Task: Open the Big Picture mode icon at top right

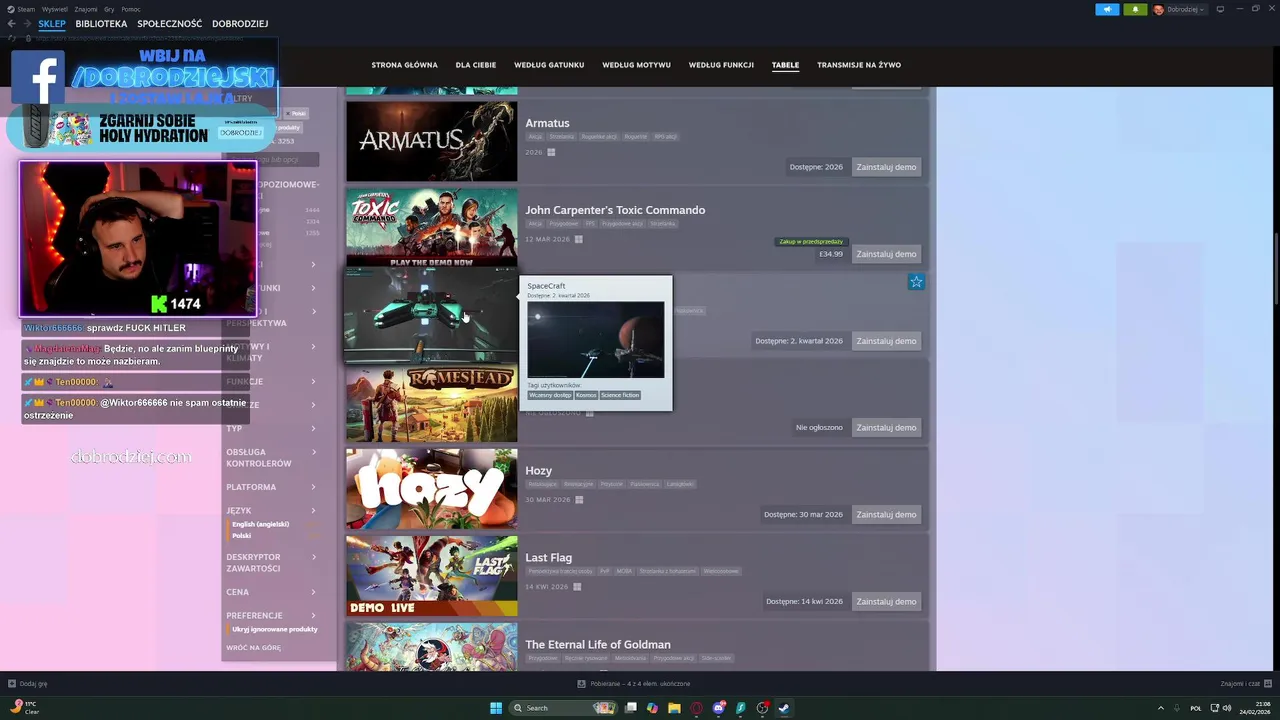Action: 1220,9
